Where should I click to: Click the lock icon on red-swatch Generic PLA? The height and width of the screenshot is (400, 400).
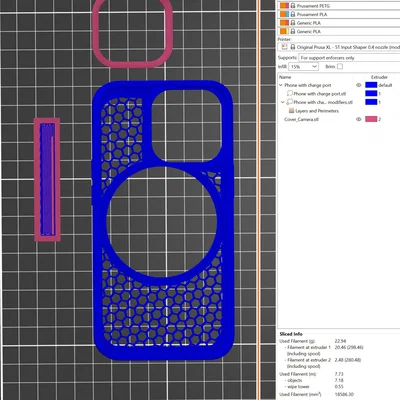(293, 23)
